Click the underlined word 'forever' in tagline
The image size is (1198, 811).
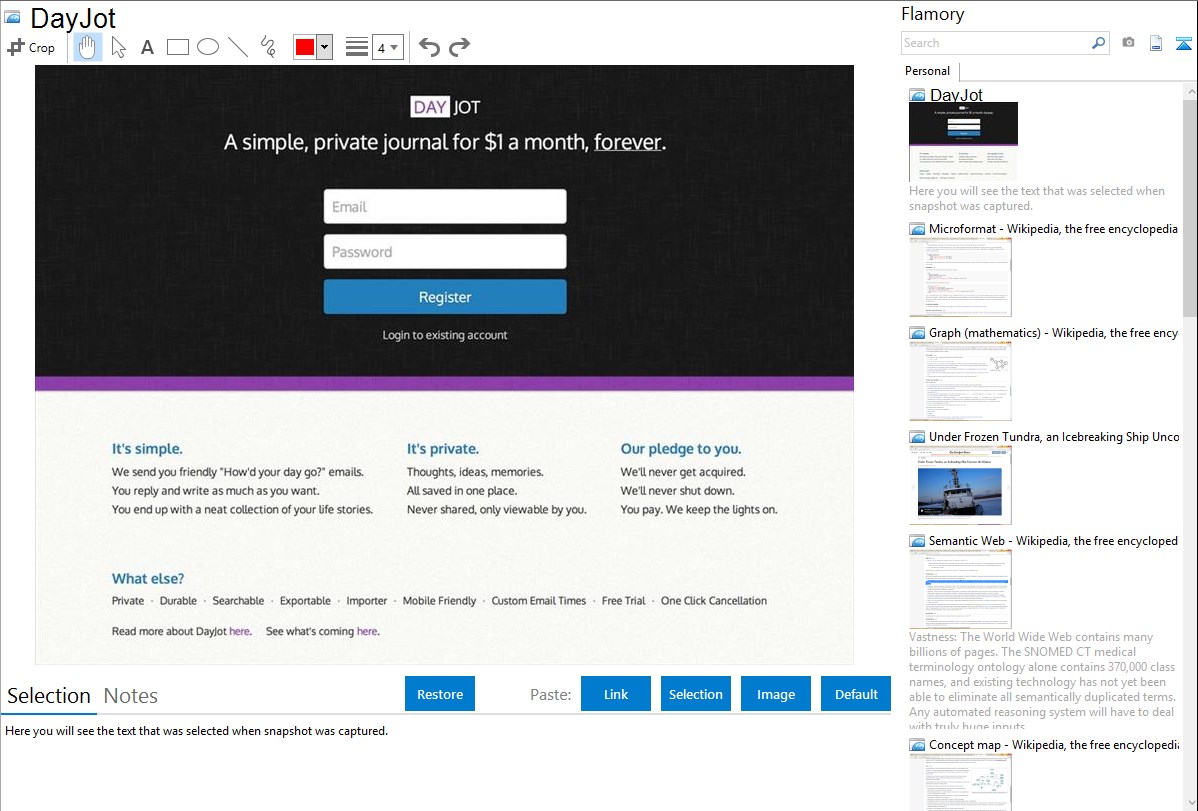click(628, 142)
